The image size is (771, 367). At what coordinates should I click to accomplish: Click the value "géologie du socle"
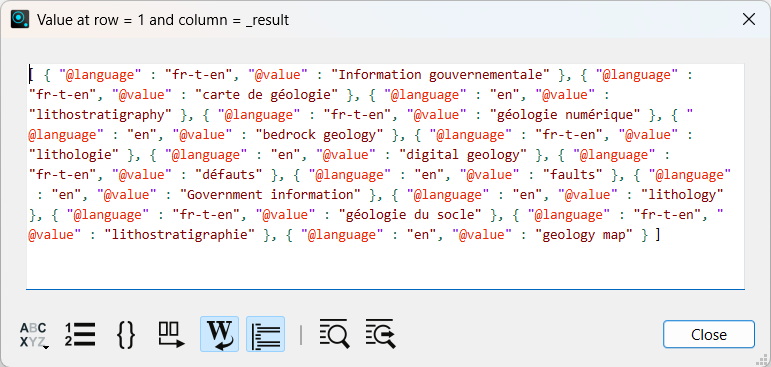coord(410,215)
